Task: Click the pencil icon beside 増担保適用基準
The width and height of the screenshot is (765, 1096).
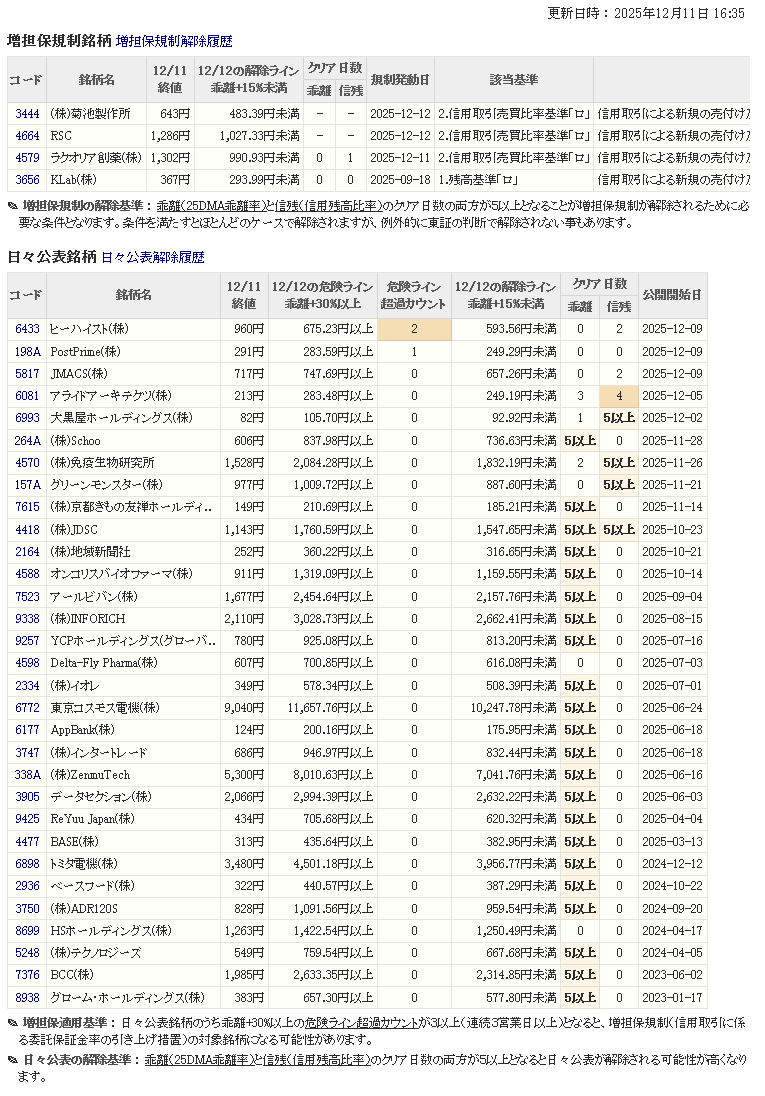Action: tap(13, 1023)
